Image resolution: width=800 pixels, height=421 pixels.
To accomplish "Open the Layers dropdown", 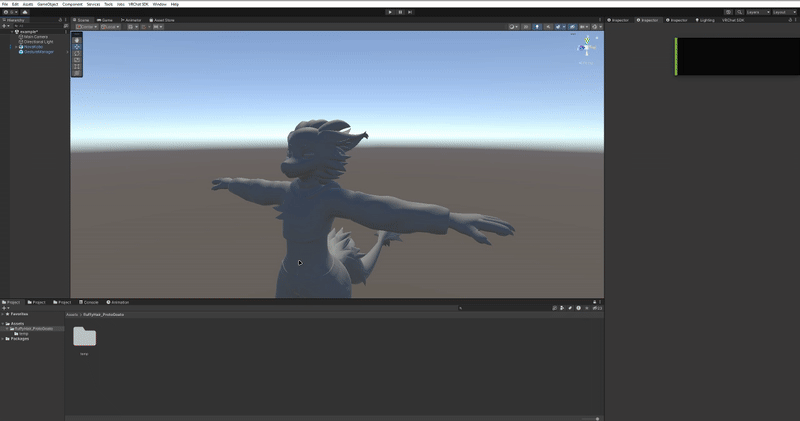I will click(x=757, y=12).
